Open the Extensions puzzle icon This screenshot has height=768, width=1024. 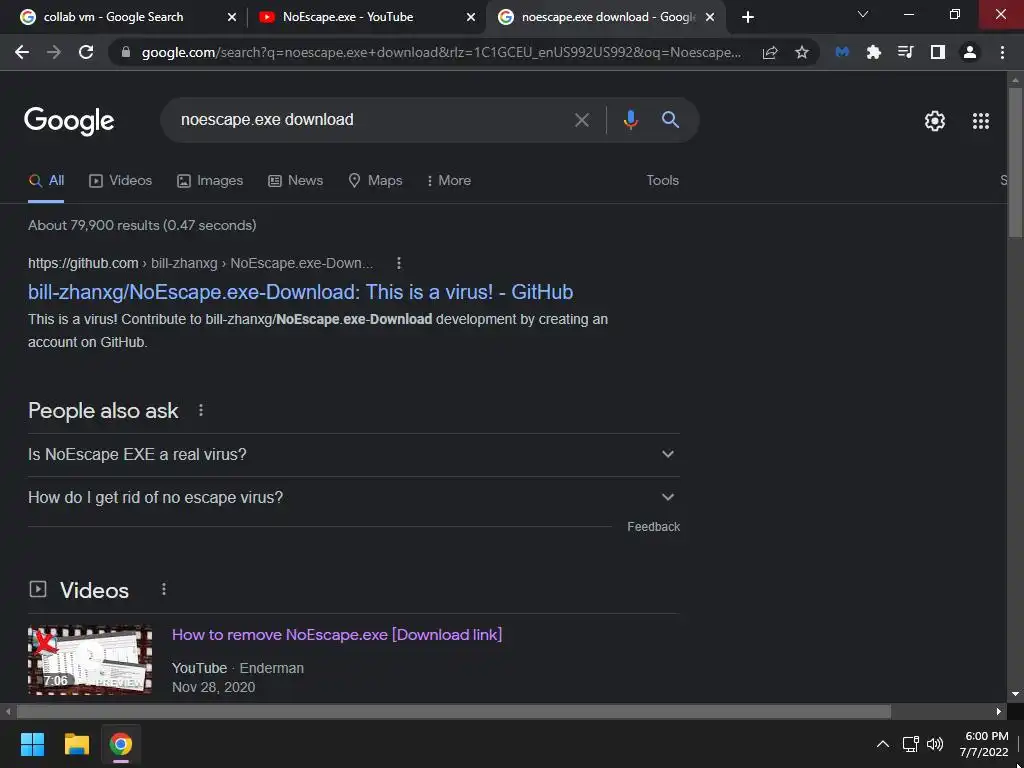point(874,52)
